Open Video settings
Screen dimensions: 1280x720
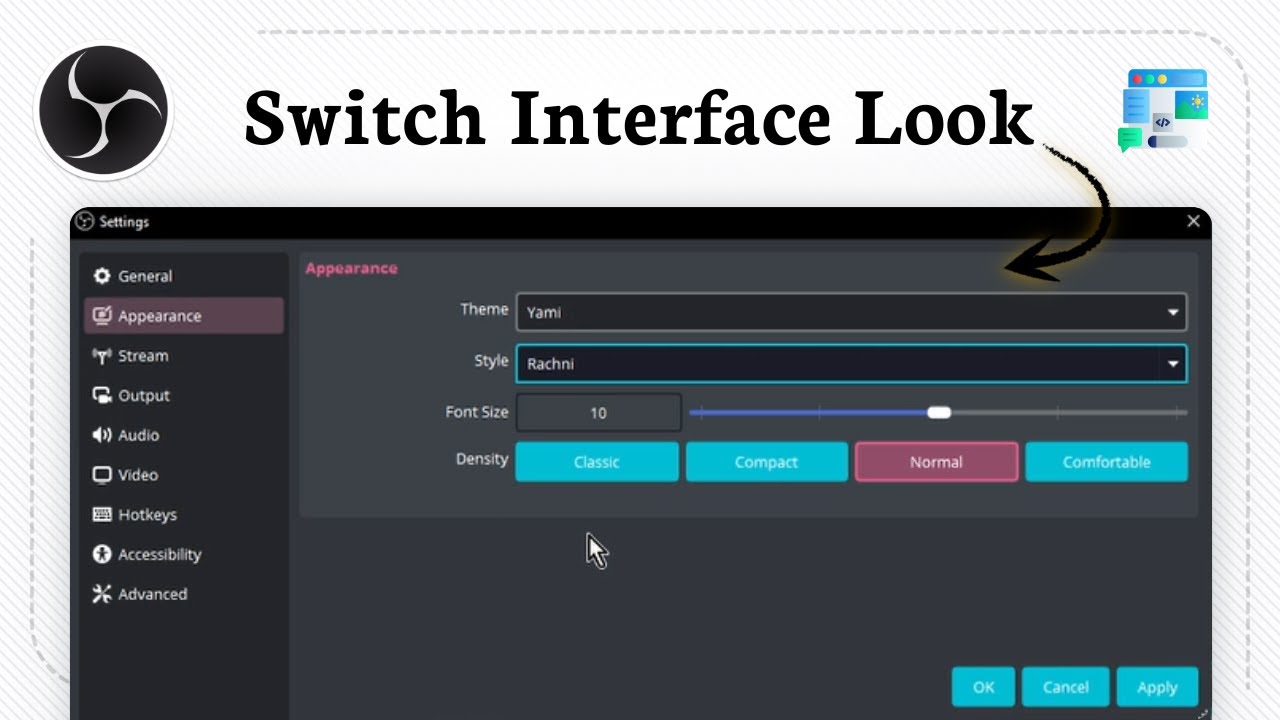pos(184,475)
